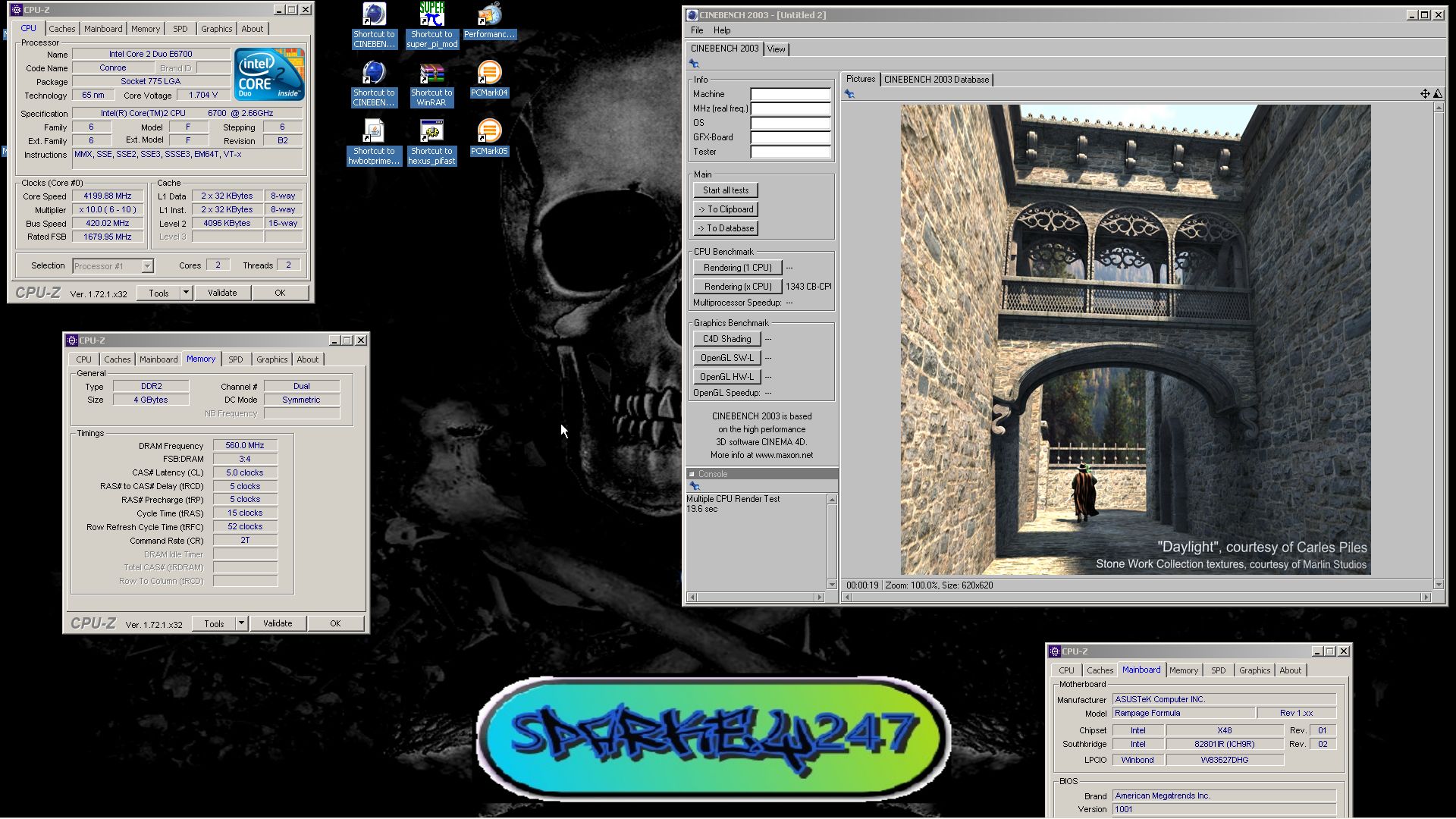
Task: Click the To Clipboard button
Action: [x=726, y=209]
